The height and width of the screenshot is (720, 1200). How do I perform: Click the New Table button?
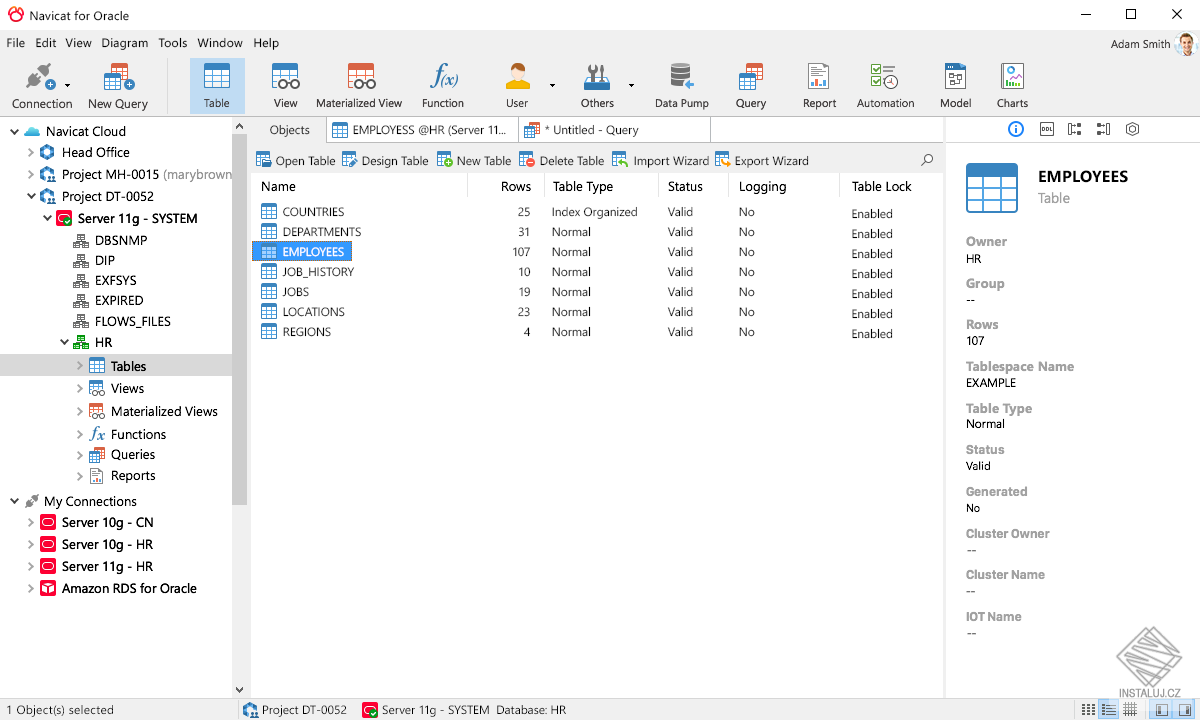[474, 160]
